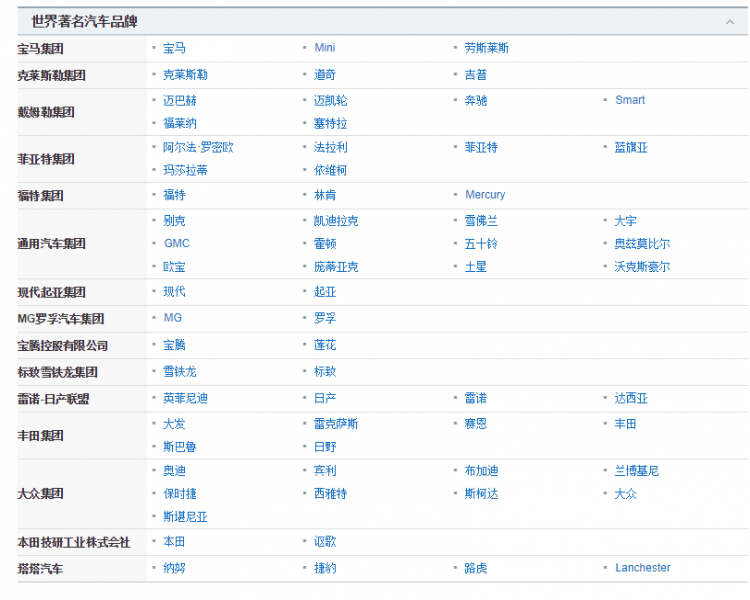Screen dimensions: 750x600
Task: Open the 雷克萨斯 link
Action: tap(336, 424)
